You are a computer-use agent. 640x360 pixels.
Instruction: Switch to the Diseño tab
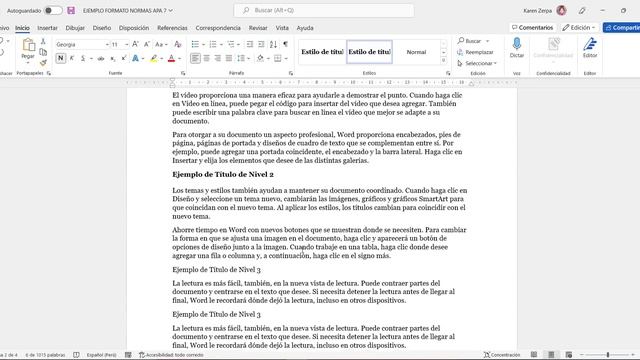102,28
